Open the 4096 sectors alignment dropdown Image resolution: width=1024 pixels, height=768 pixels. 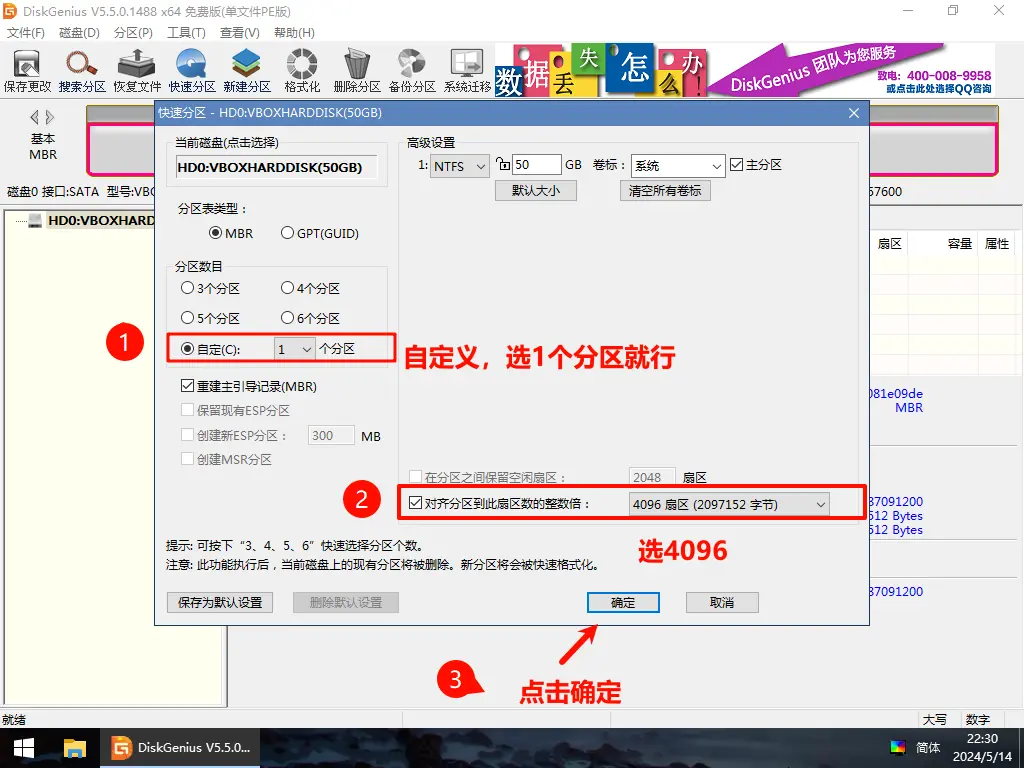729,504
